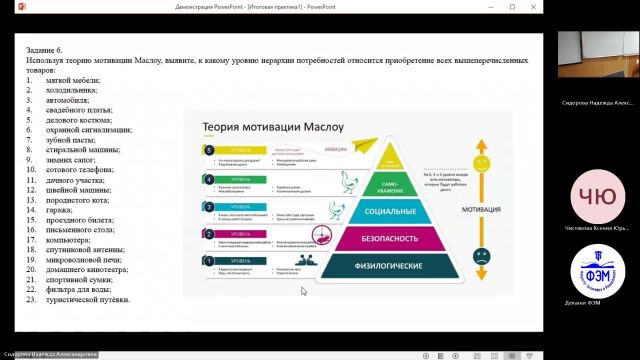Viewport: 640px width, 360px height.
Task: Switch to Slide Sorter view icon
Action: click(x=494, y=356)
